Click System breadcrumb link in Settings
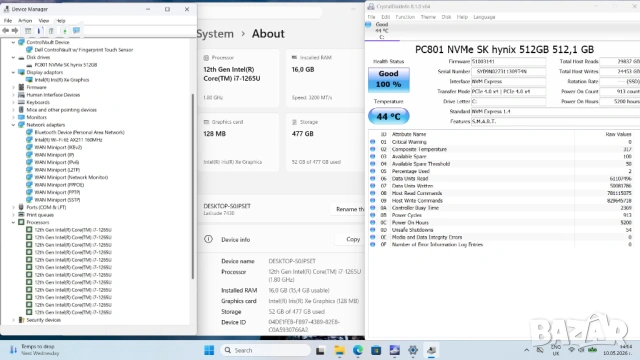Image resolution: width=640 pixels, height=360 pixels. coord(215,34)
